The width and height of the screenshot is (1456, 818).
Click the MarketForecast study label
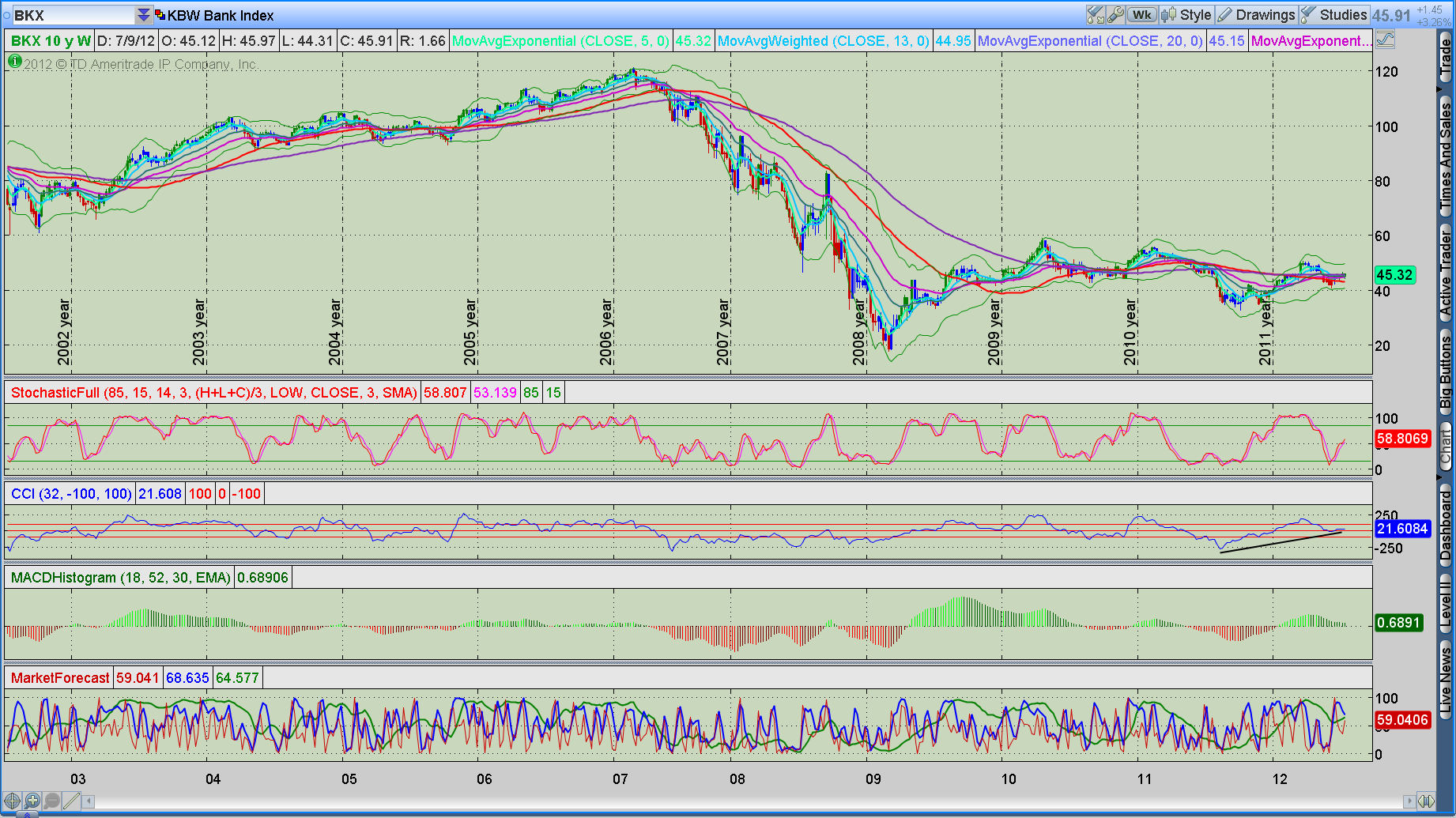pos(60,678)
